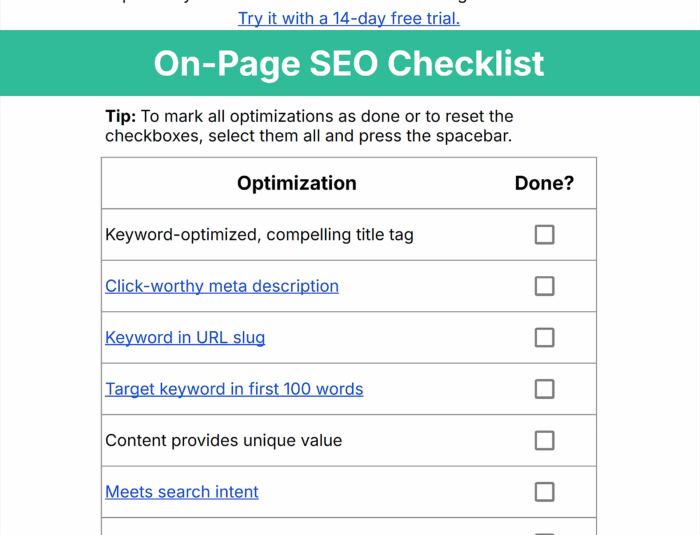Select the Optimization column header cell
This screenshot has width=700, height=535.
[296, 183]
